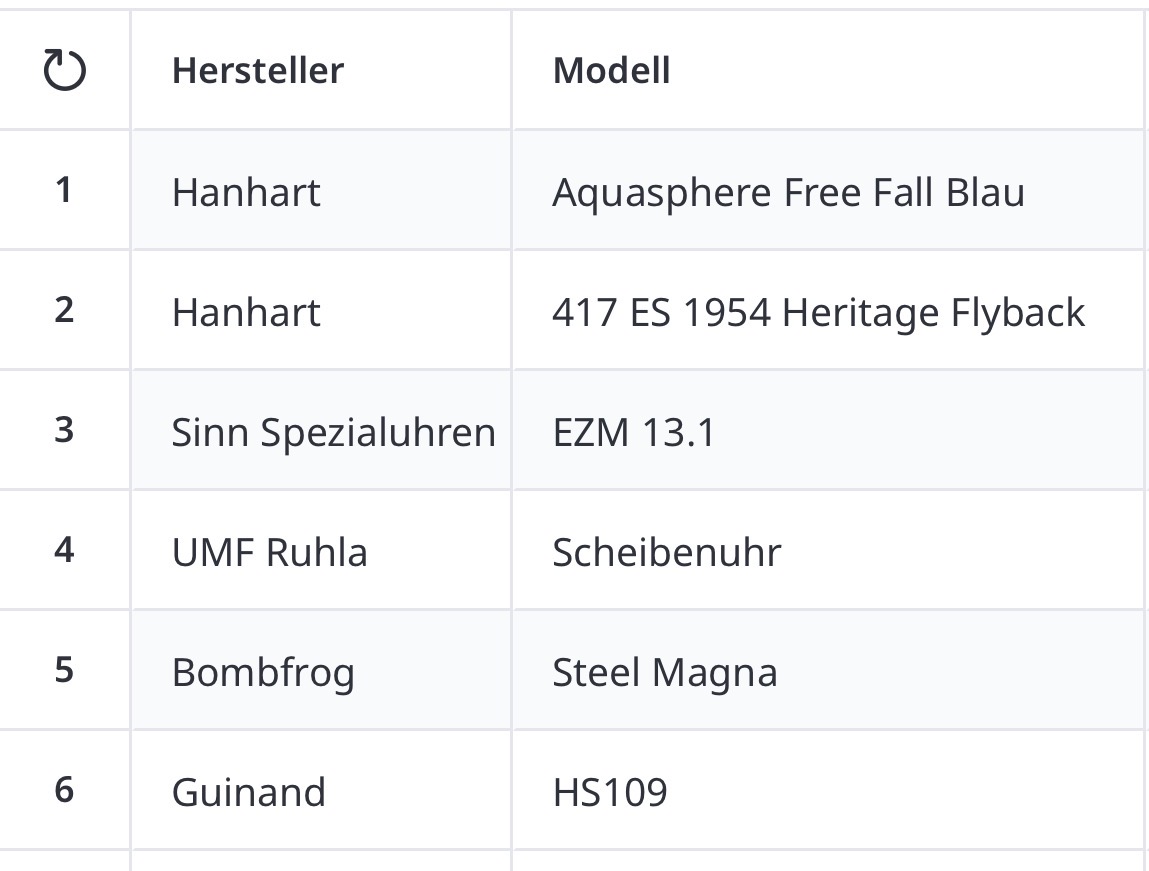This screenshot has height=871, width=1149.
Task: Click the reset sort refresh icon
Action: coord(65,71)
